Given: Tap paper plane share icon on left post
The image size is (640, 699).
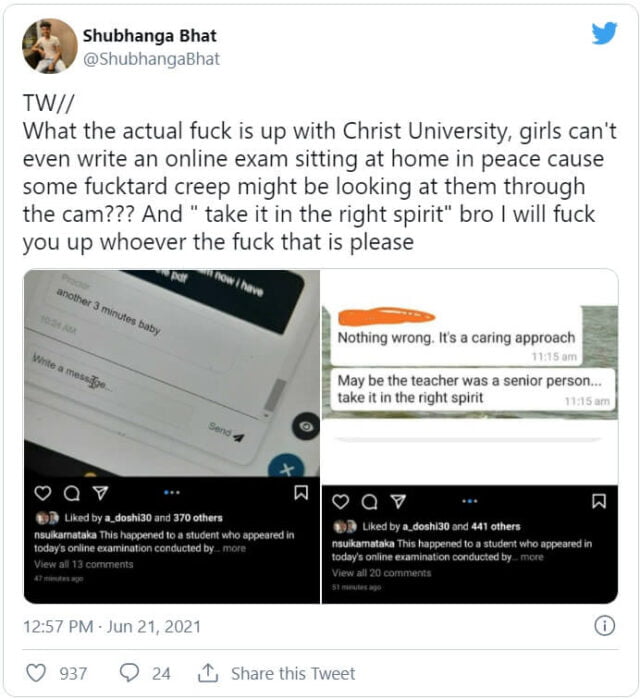Looking at the screenshot, I should click(100, 493).
